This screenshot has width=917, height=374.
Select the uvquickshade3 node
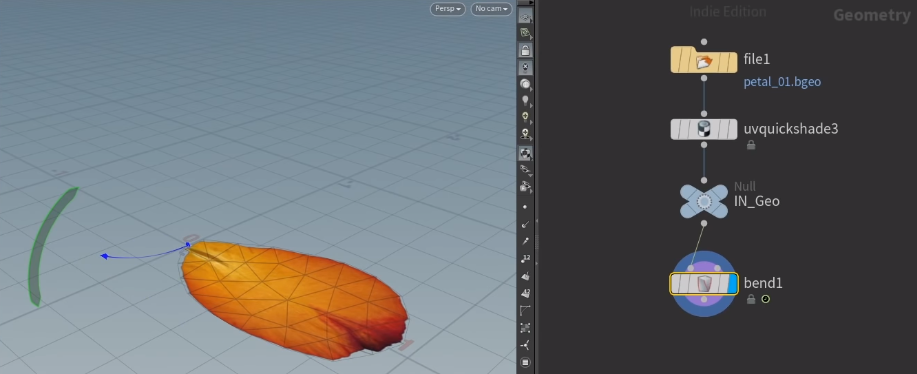coord(704,129)
